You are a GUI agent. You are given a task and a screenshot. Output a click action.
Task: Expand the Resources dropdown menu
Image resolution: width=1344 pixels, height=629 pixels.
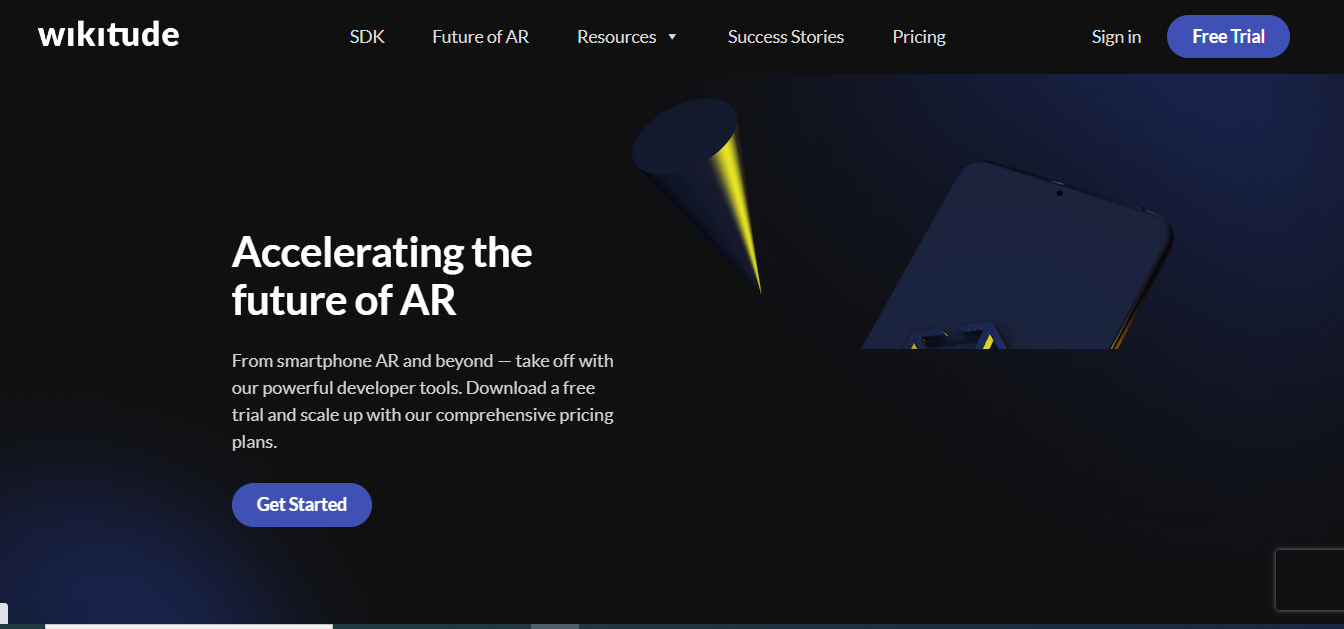coord(627,37)
